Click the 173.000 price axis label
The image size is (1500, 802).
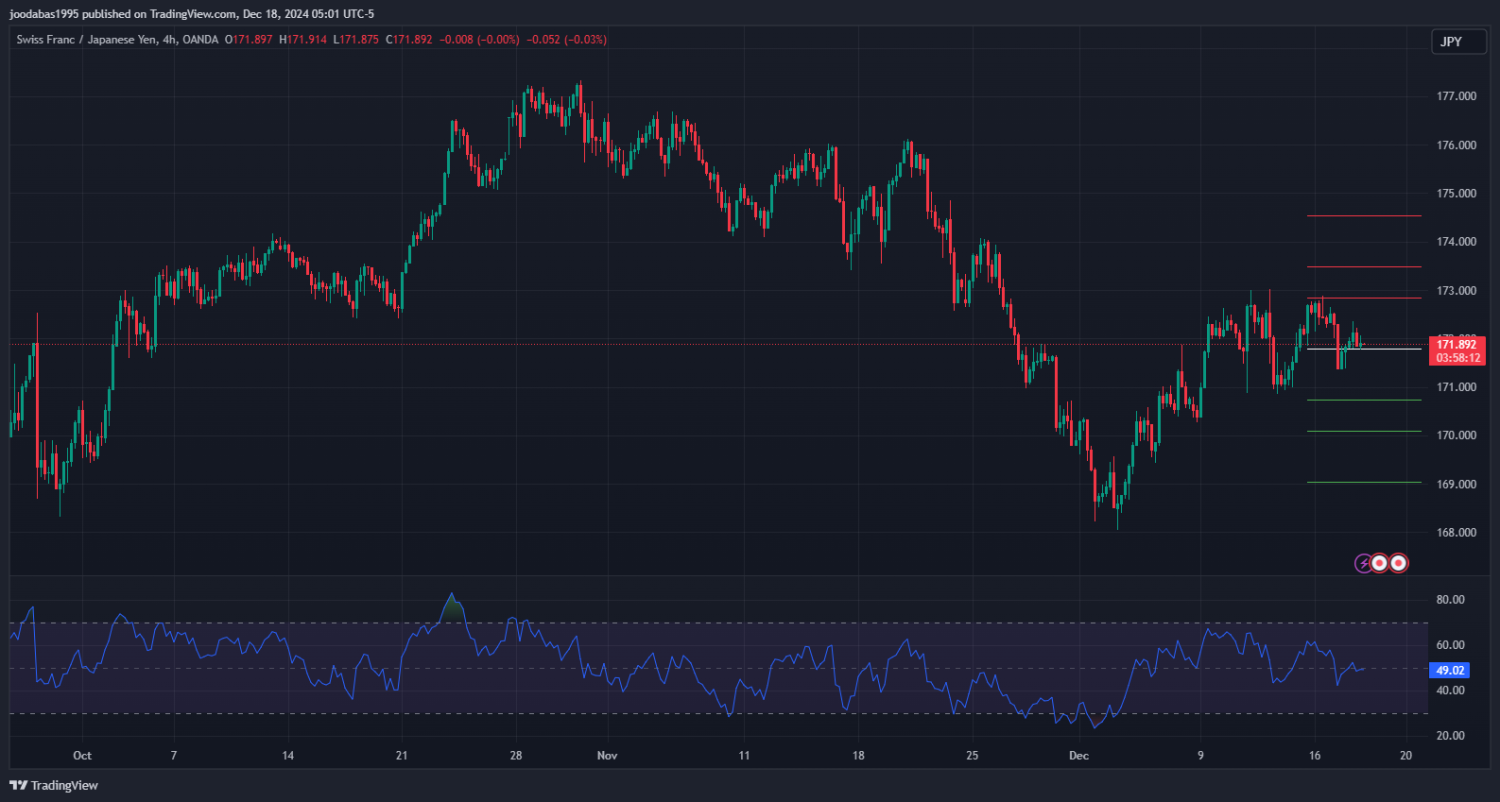1456,291
